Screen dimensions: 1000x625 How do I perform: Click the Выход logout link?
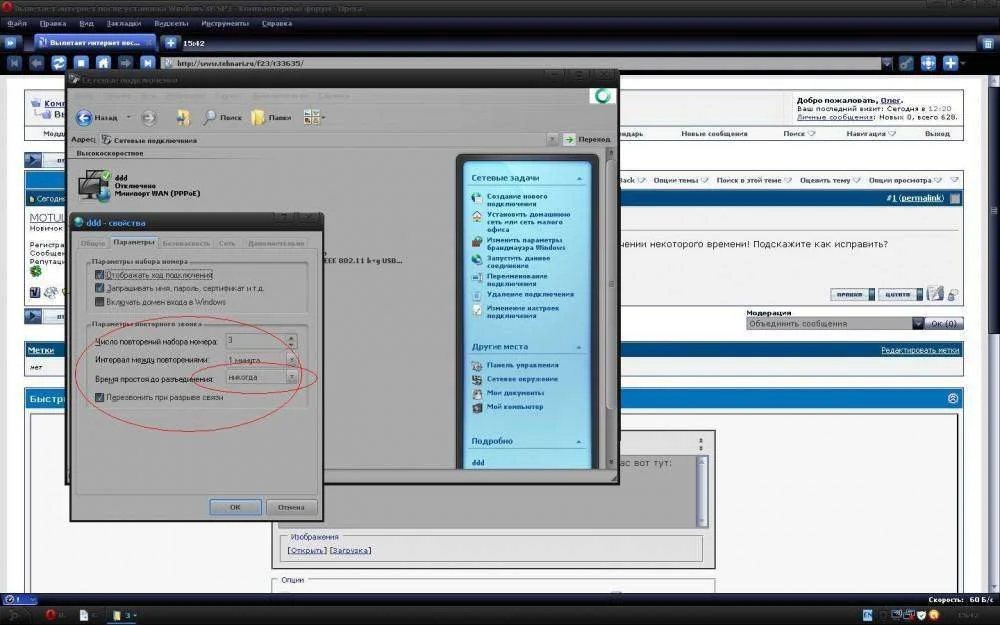937,134
